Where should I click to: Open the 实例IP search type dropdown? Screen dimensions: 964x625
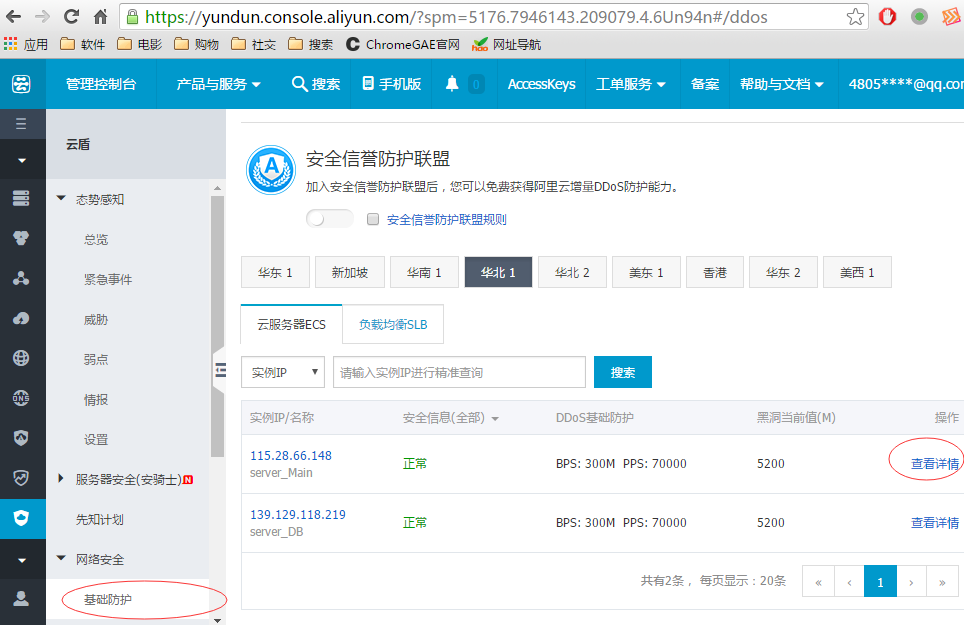(x=283, y=372)
